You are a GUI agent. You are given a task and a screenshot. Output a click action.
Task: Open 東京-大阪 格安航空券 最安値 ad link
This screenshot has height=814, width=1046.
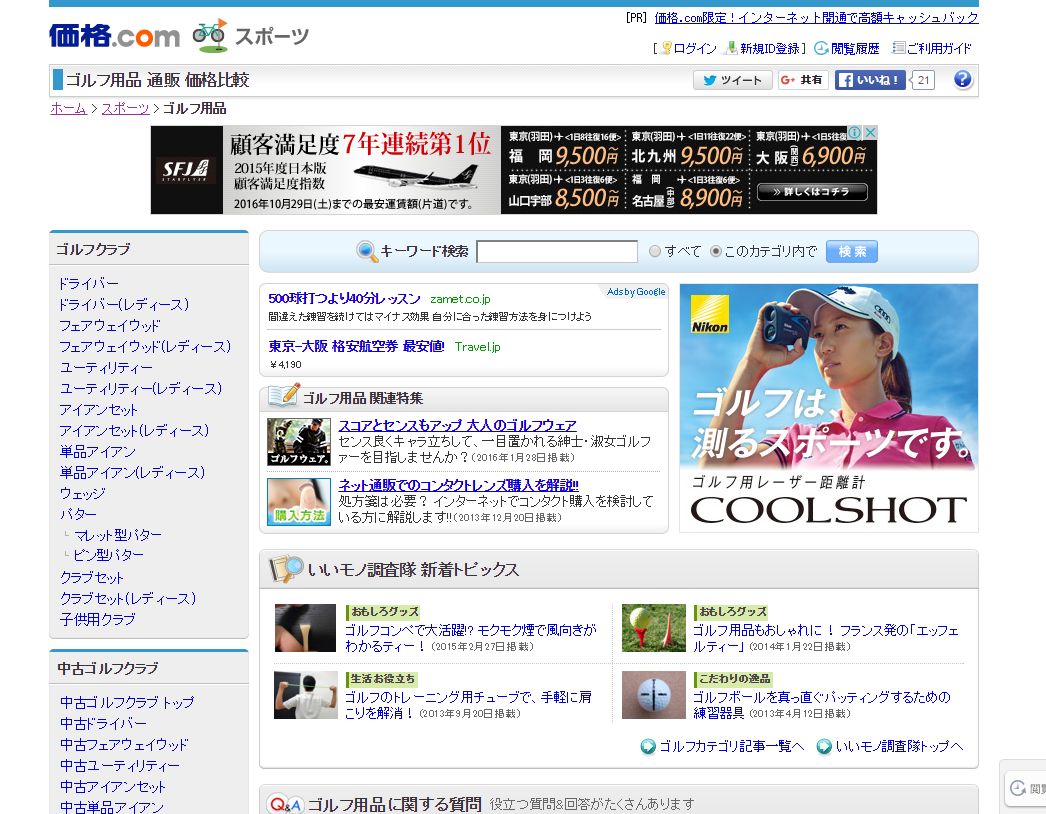pyautogui.click(x=356, y=346)
